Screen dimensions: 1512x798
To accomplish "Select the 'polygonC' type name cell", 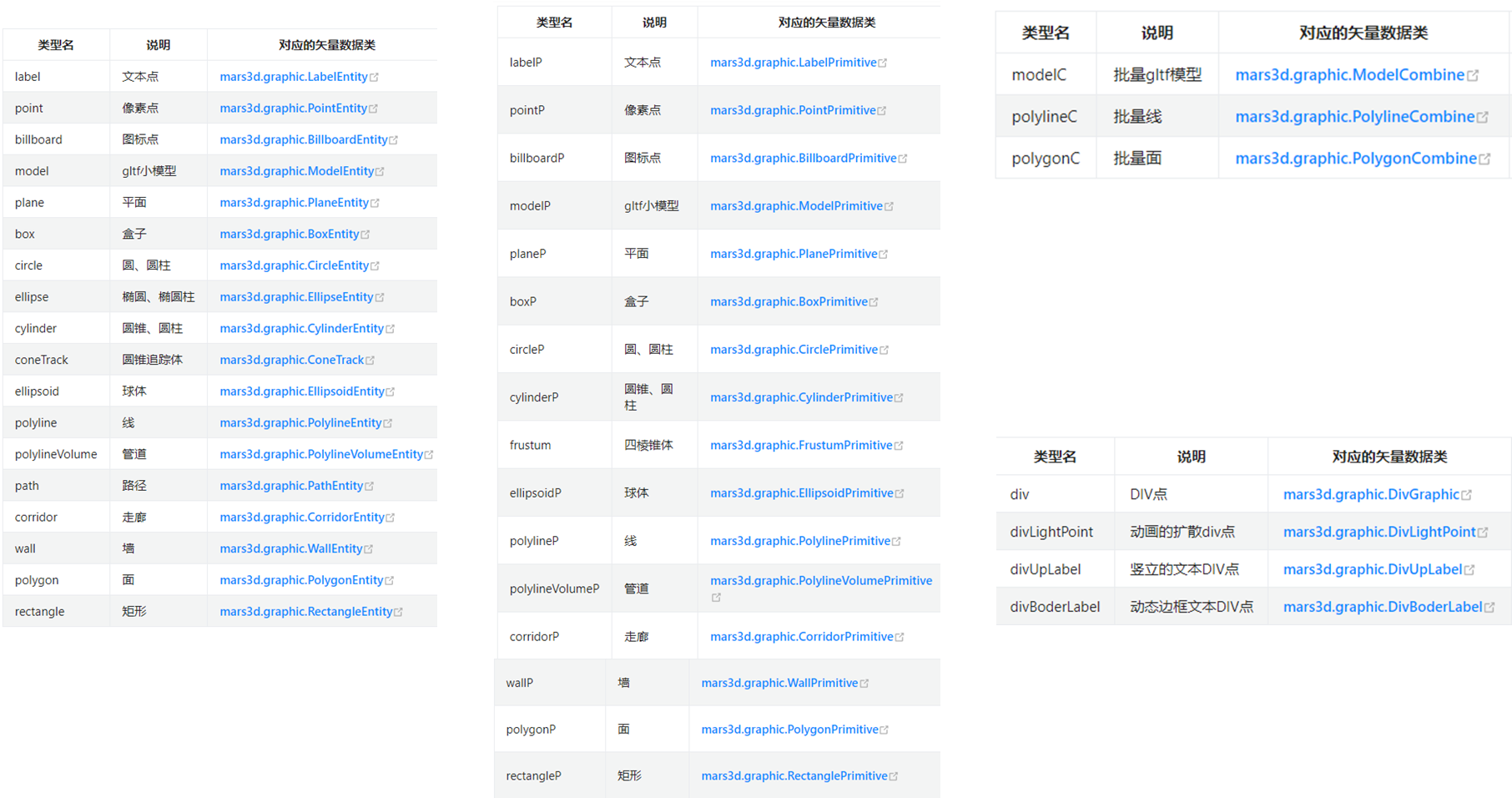I will [x=1046, y=159].
